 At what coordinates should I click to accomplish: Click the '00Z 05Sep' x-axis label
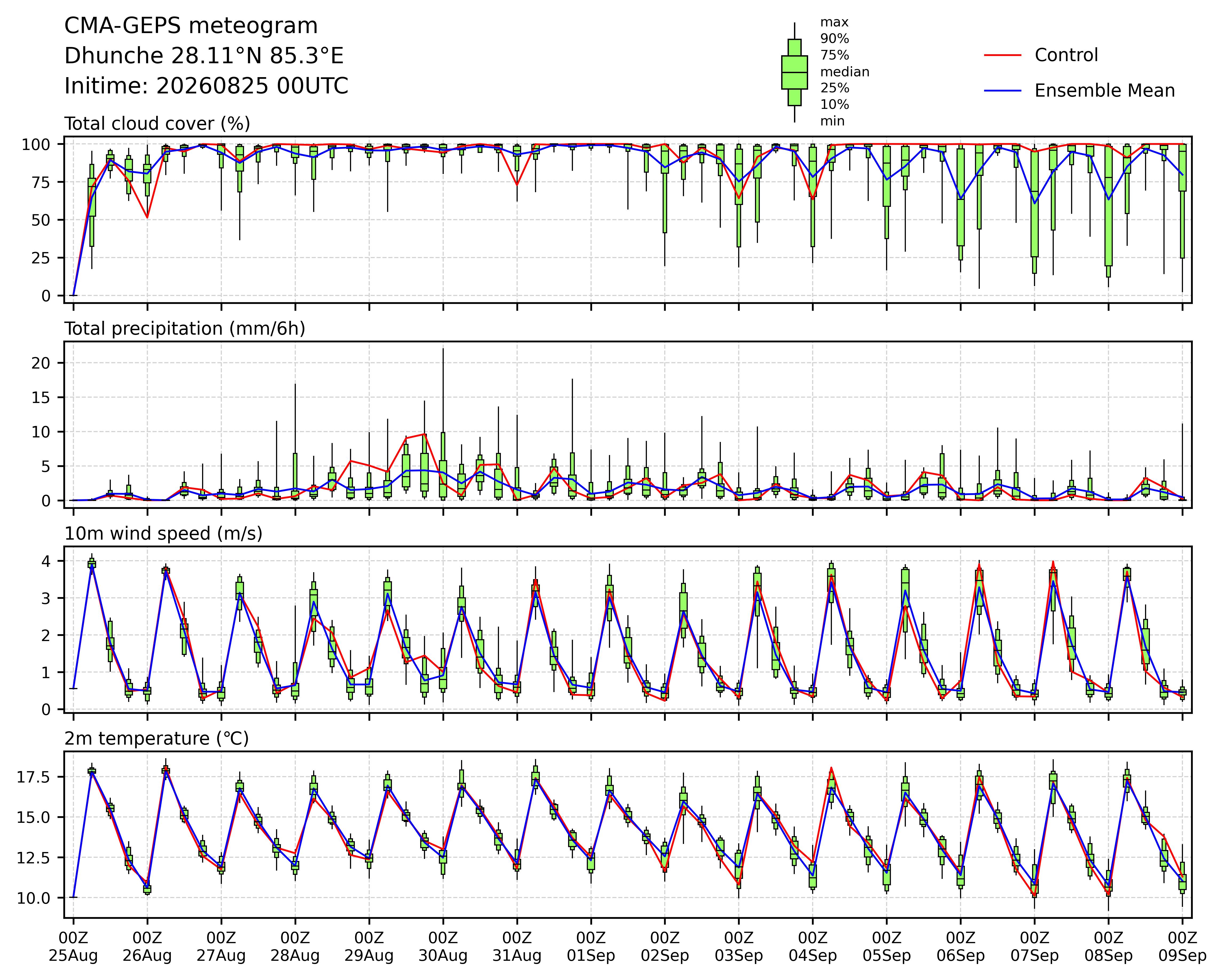tap(887, 947)
